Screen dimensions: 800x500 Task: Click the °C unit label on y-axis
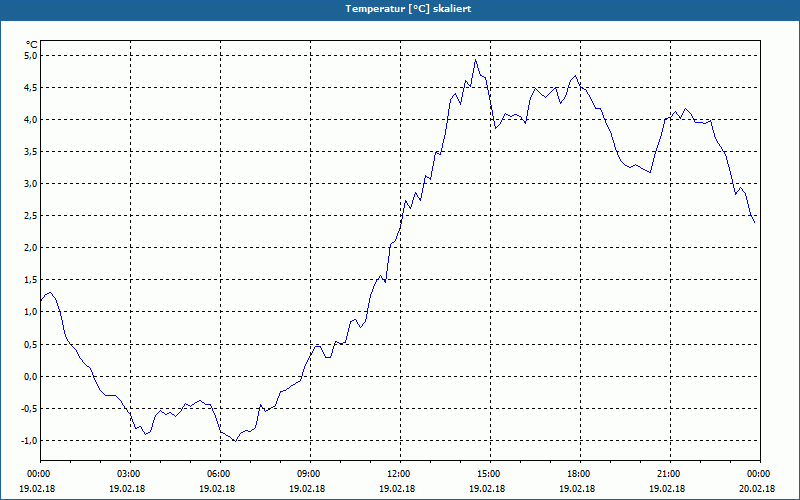(32, 45)
